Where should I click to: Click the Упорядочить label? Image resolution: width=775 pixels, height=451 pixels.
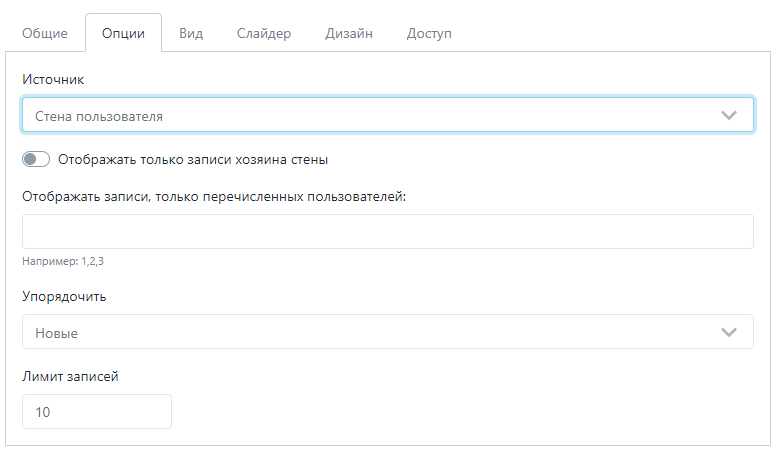point(64,297)
